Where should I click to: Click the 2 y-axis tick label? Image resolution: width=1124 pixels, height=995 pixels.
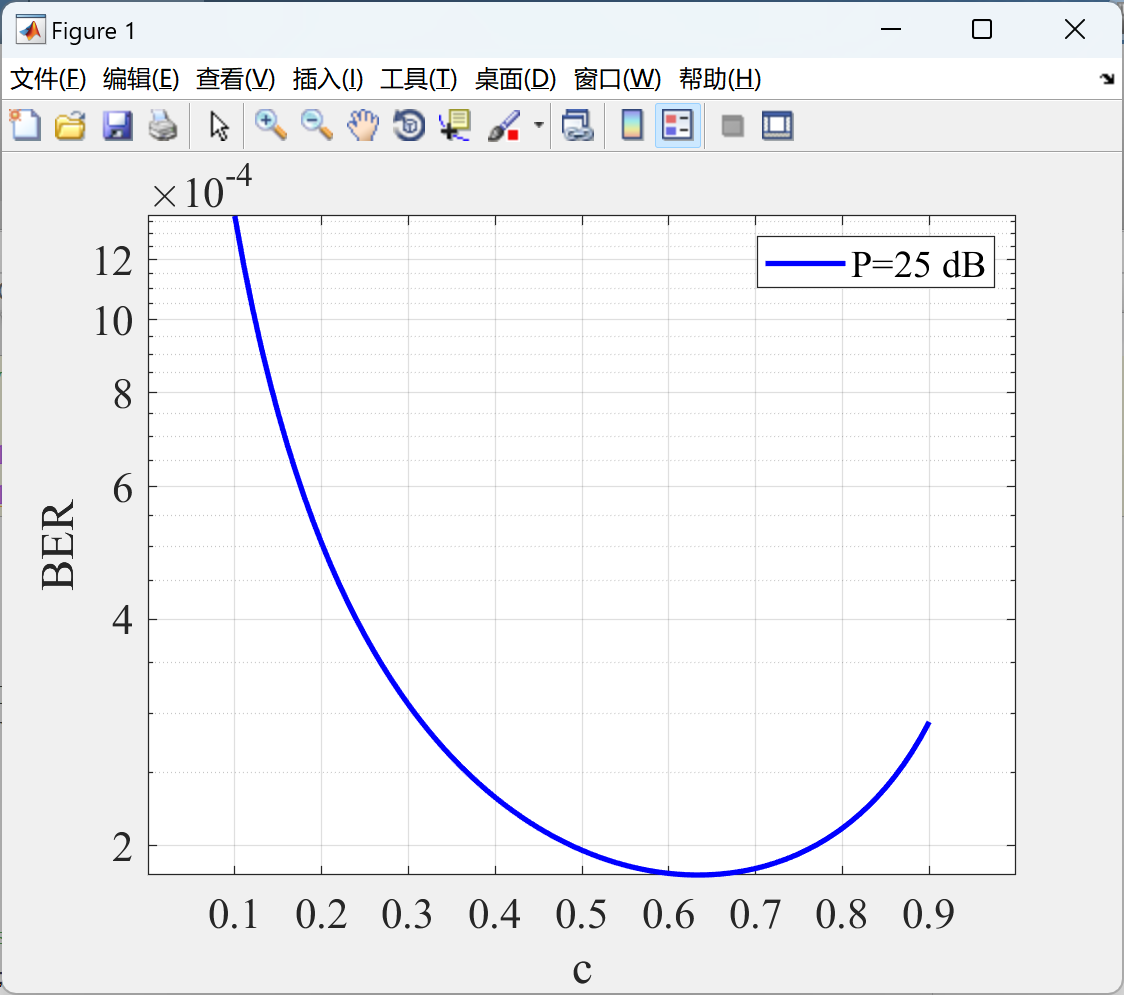pos(123,847)
